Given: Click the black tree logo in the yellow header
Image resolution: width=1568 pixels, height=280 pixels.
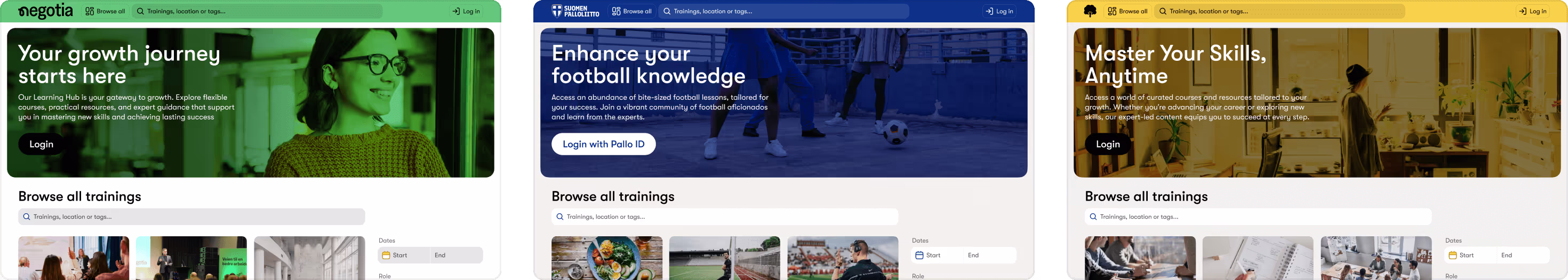Looking at the screenshot, I should click(1090, 11).
